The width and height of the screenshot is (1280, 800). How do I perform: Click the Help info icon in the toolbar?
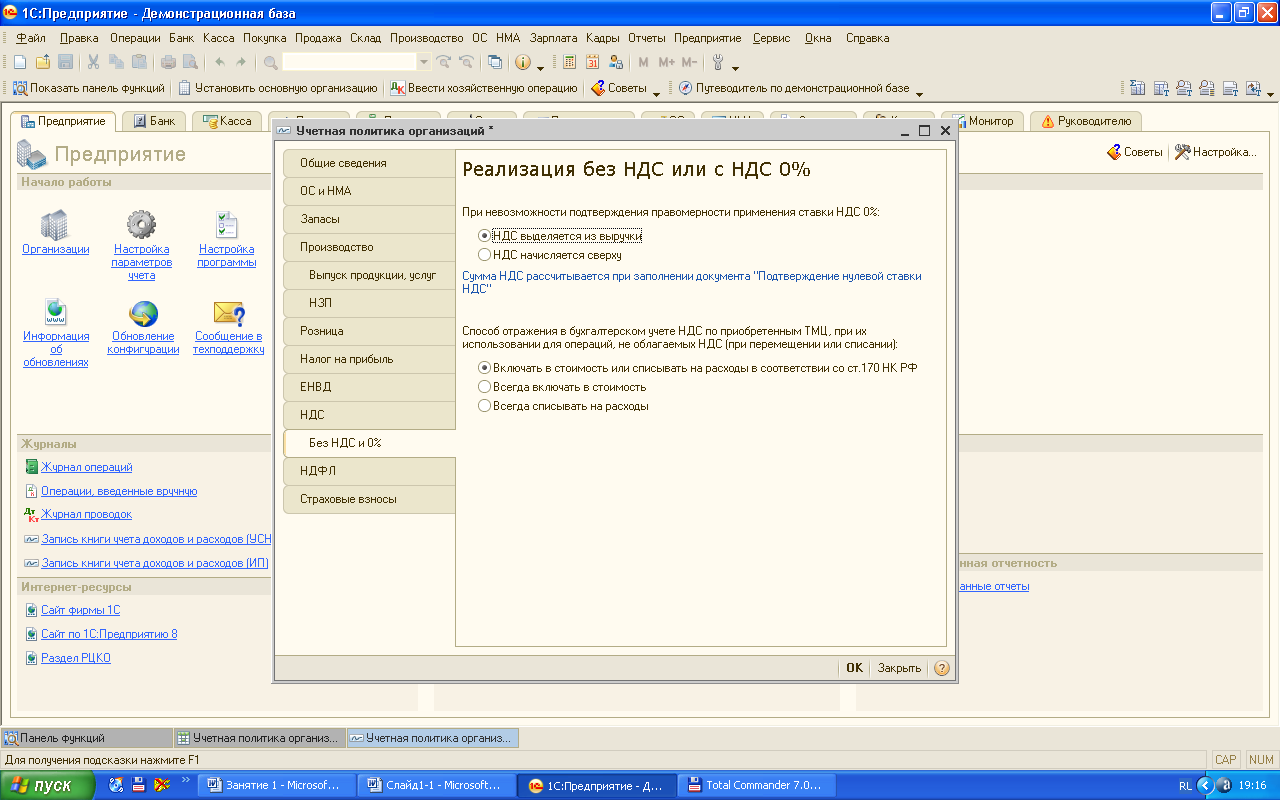coord(523,62)
